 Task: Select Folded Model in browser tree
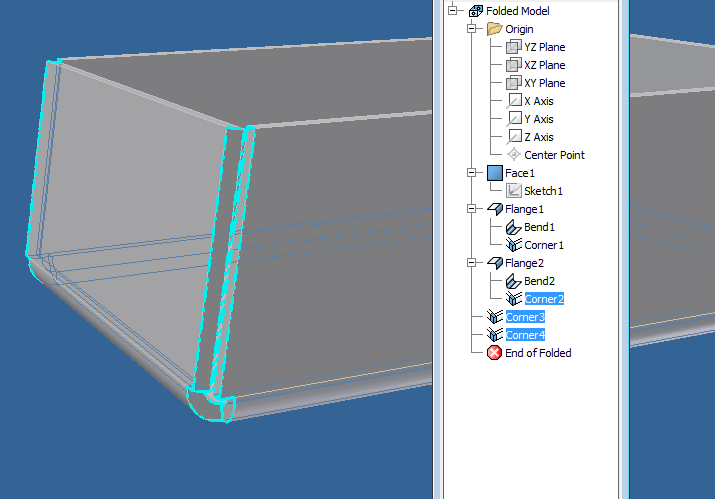point(518,11)
